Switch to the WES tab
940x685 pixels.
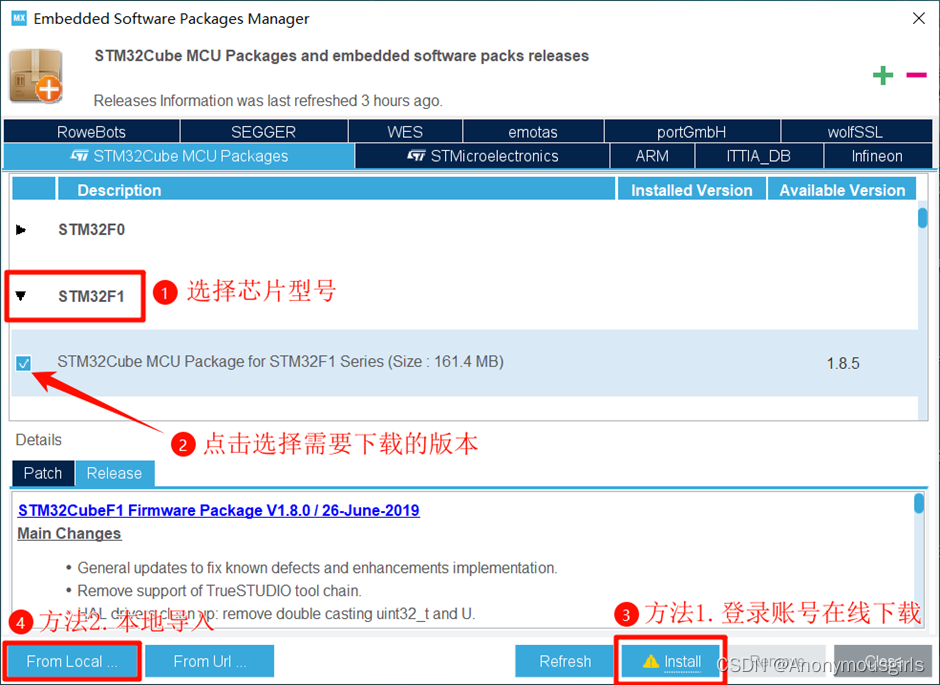pos(405,132)
